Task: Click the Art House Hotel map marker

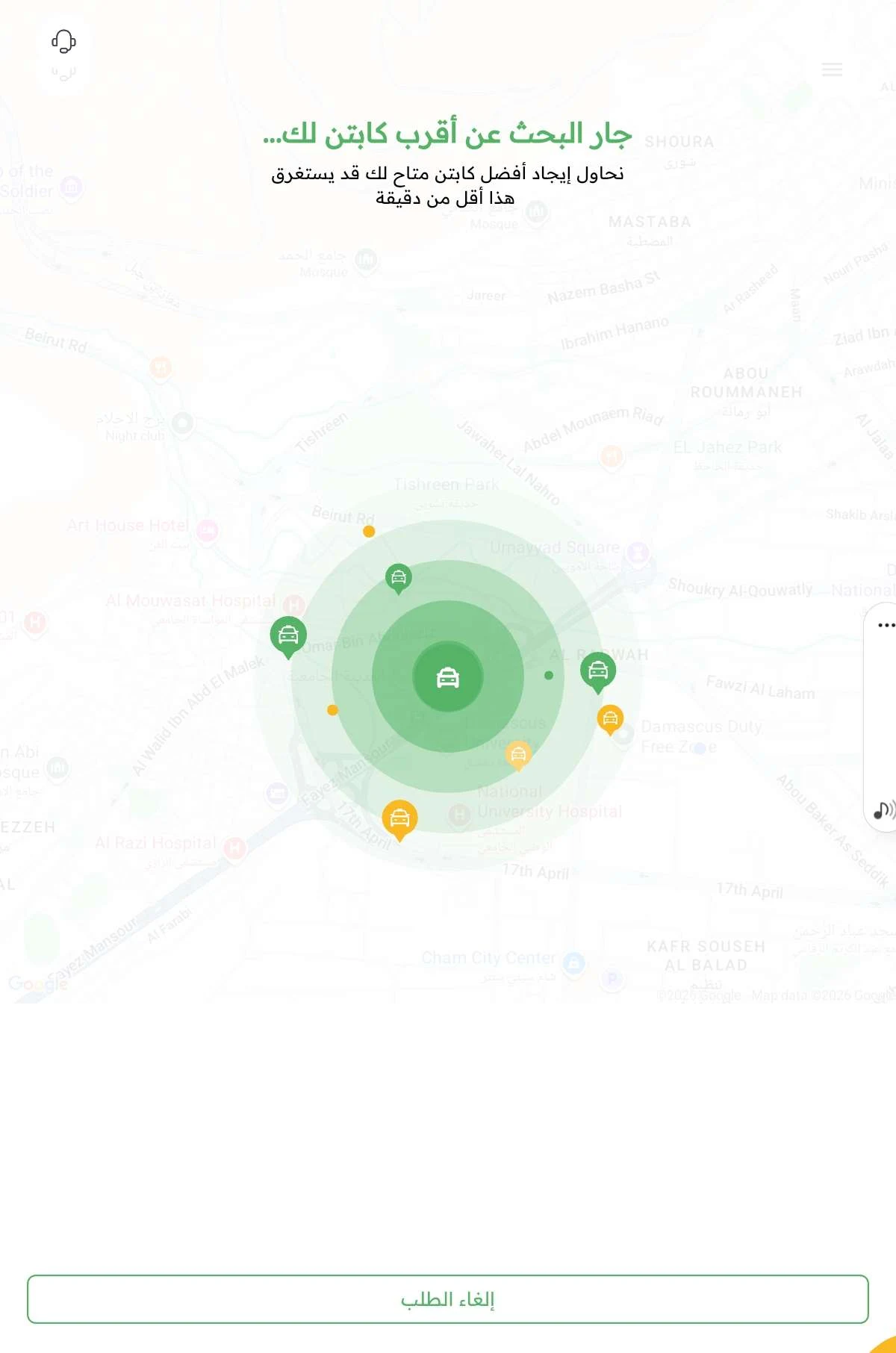Action: point(208,531)
